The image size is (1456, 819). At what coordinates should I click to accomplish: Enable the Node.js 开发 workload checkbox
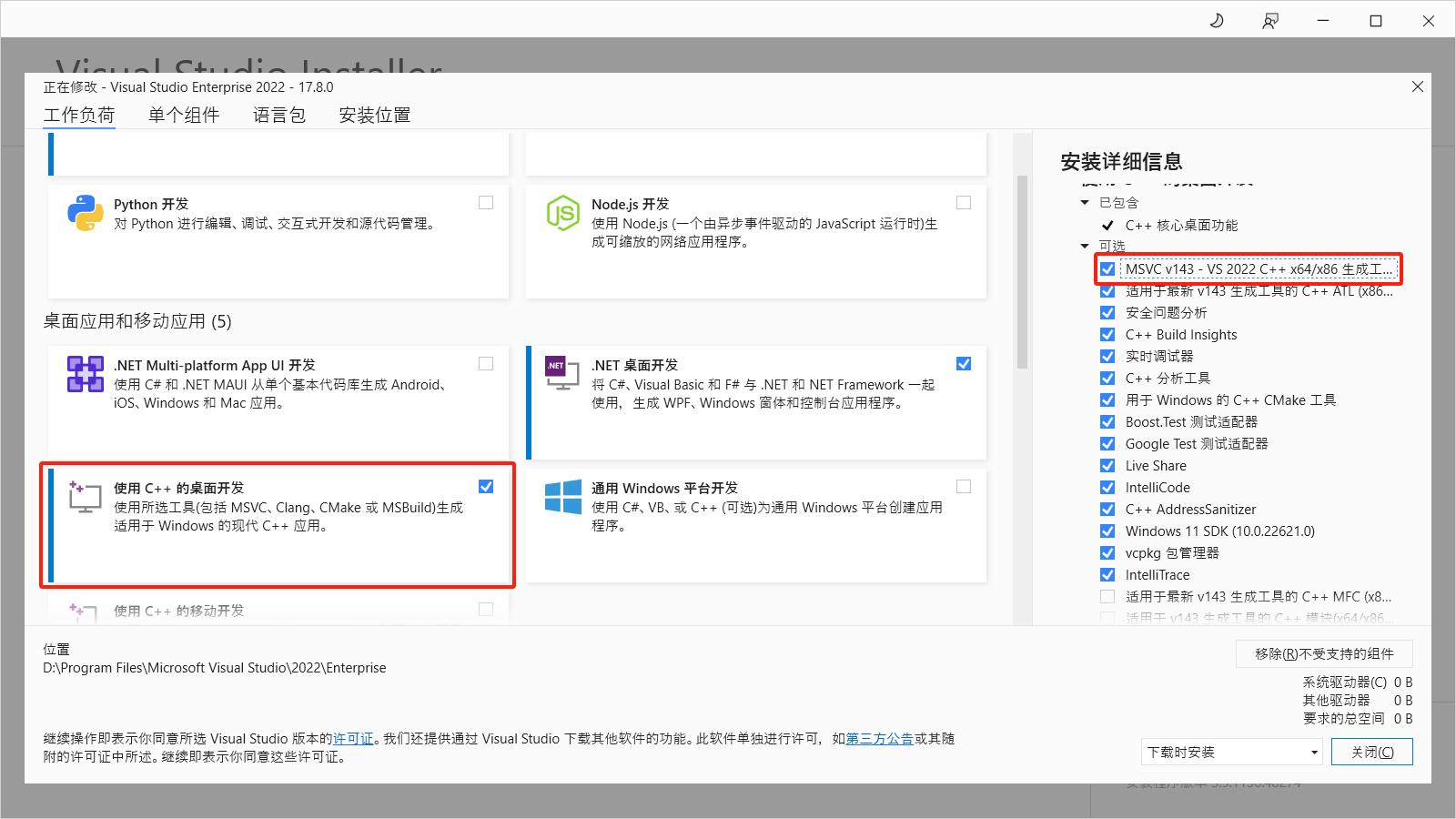[964, 202]
